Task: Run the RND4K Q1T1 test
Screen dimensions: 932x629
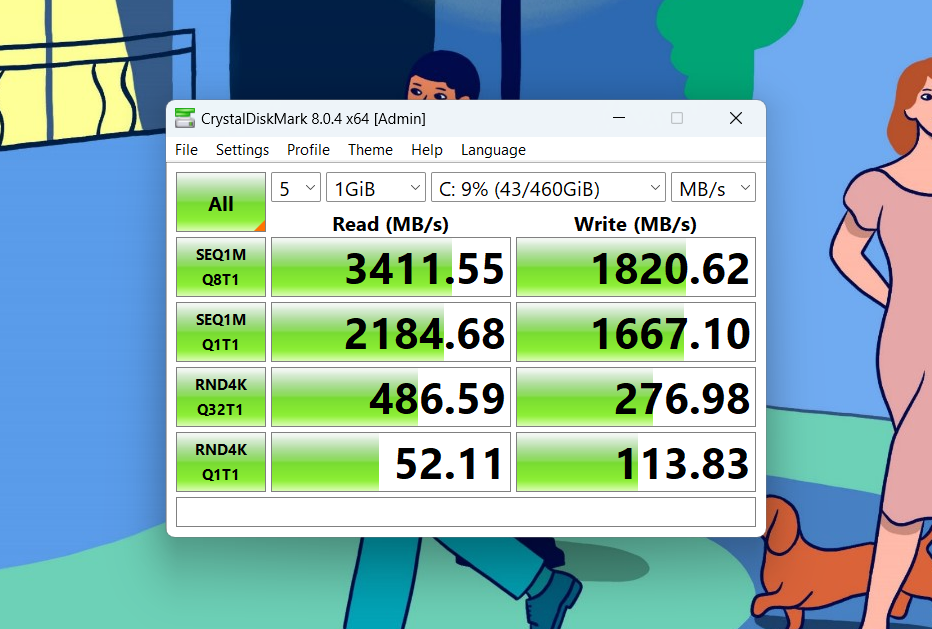Action: point(221,462)
